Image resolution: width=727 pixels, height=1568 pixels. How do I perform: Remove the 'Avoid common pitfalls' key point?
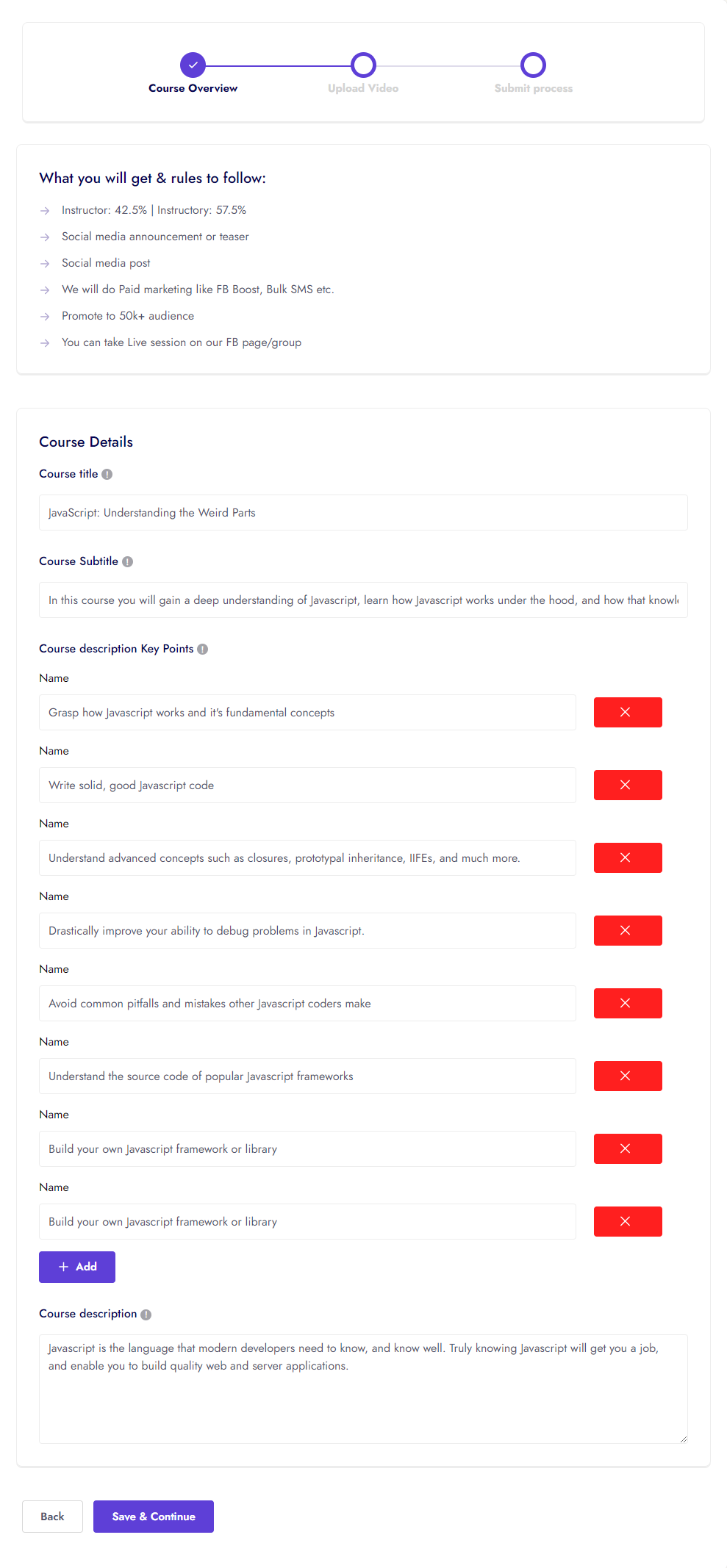click(627, 1003)
